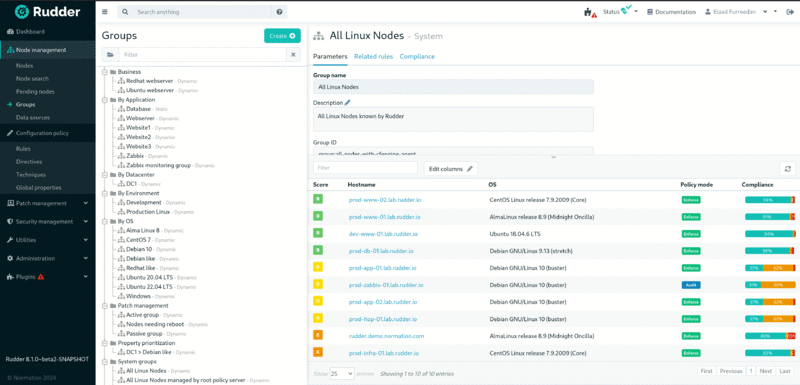Click the Audit badge for prod-zabbix-01.lab.rudder.io

click(691, 285)
